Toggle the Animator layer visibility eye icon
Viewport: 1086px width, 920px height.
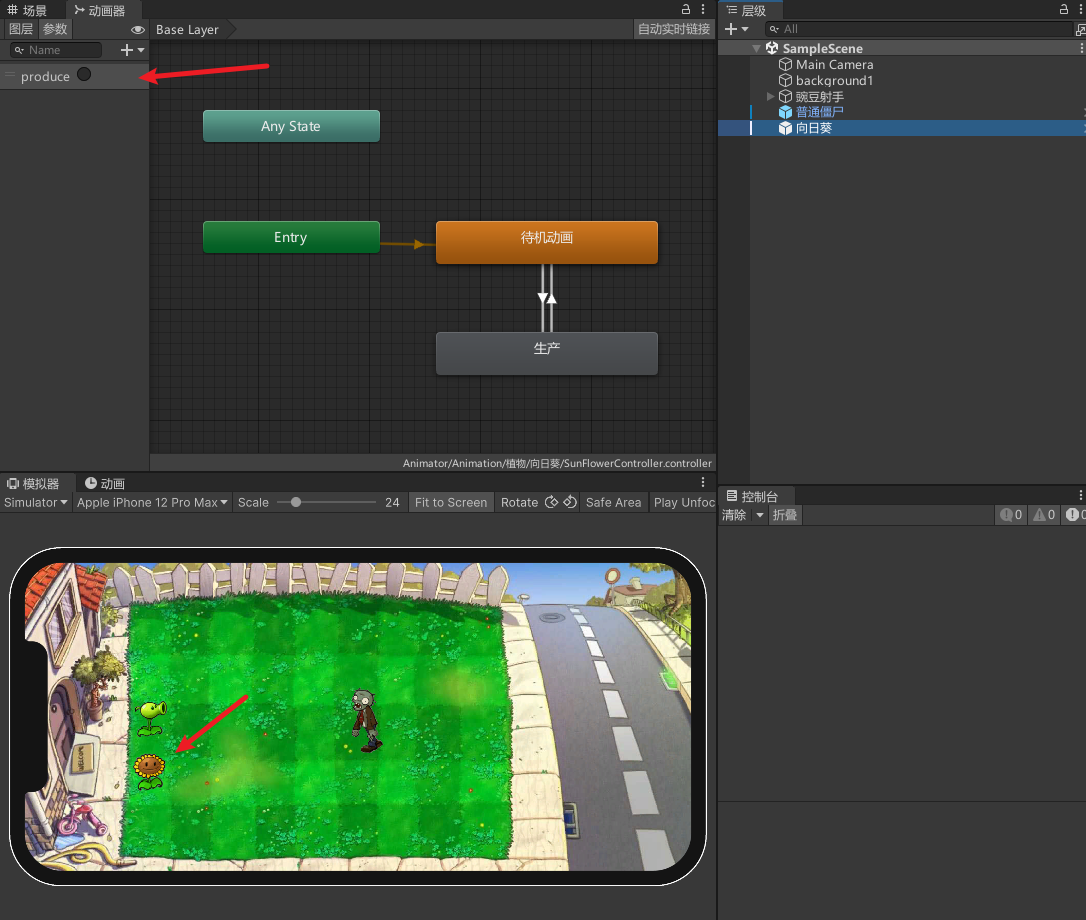point(138,30)
